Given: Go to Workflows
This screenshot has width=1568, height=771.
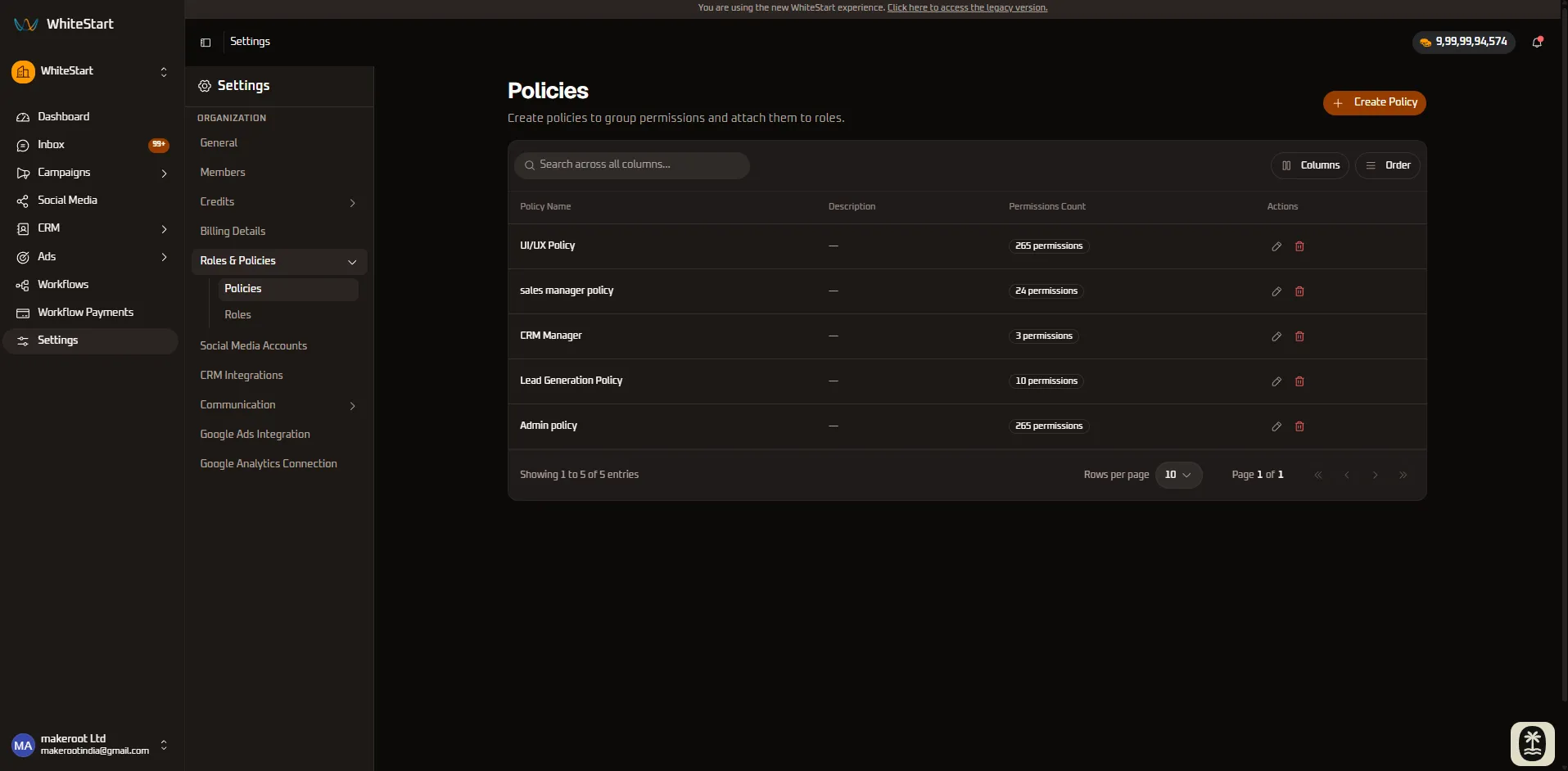Looking at the screenshot, I should tap(90, 285).
